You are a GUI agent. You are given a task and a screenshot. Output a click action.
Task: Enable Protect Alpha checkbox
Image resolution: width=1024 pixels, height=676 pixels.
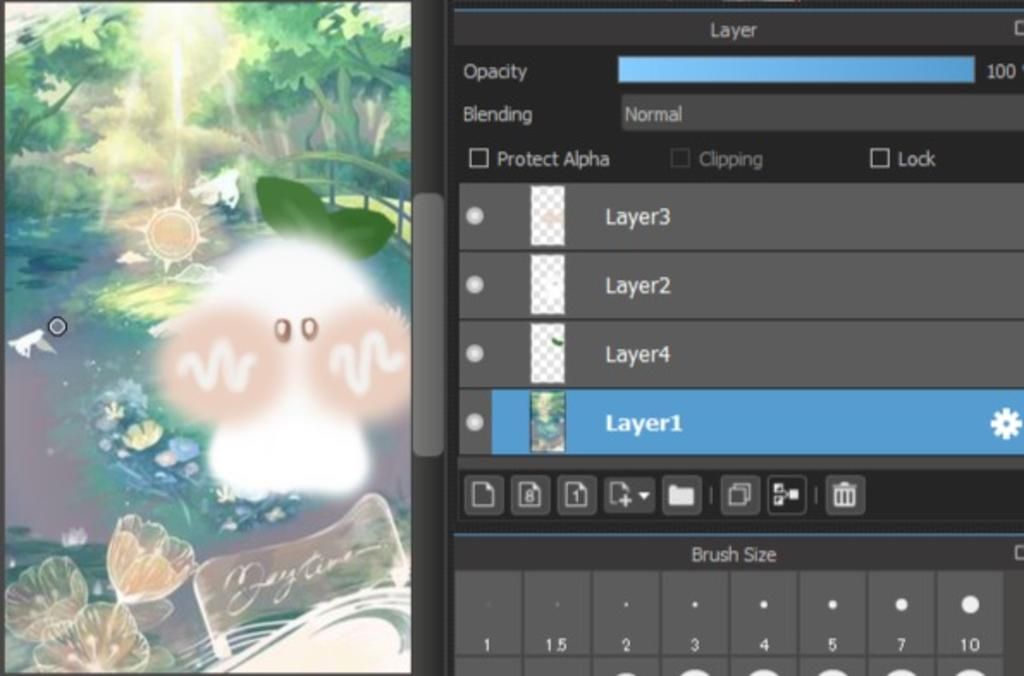pos(479,158)
